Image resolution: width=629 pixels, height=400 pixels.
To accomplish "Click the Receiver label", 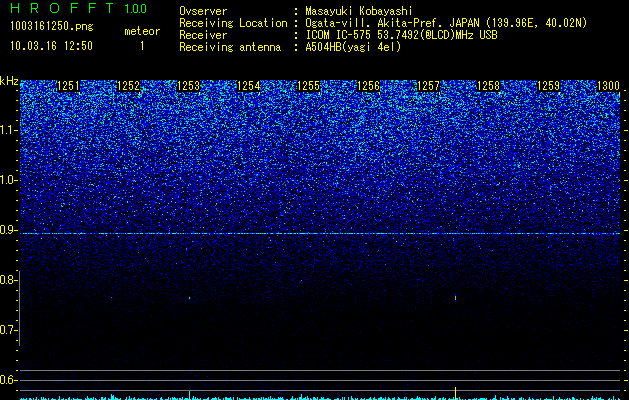I will click(203, 35).
